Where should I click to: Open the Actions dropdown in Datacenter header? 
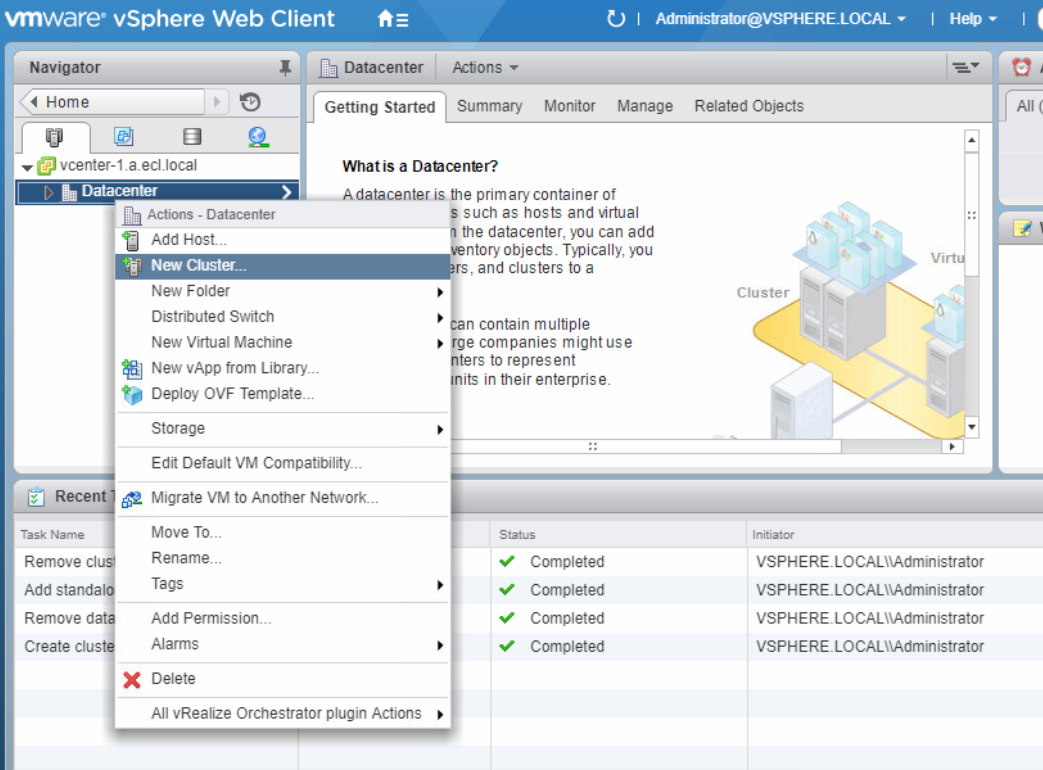[485, 68]
